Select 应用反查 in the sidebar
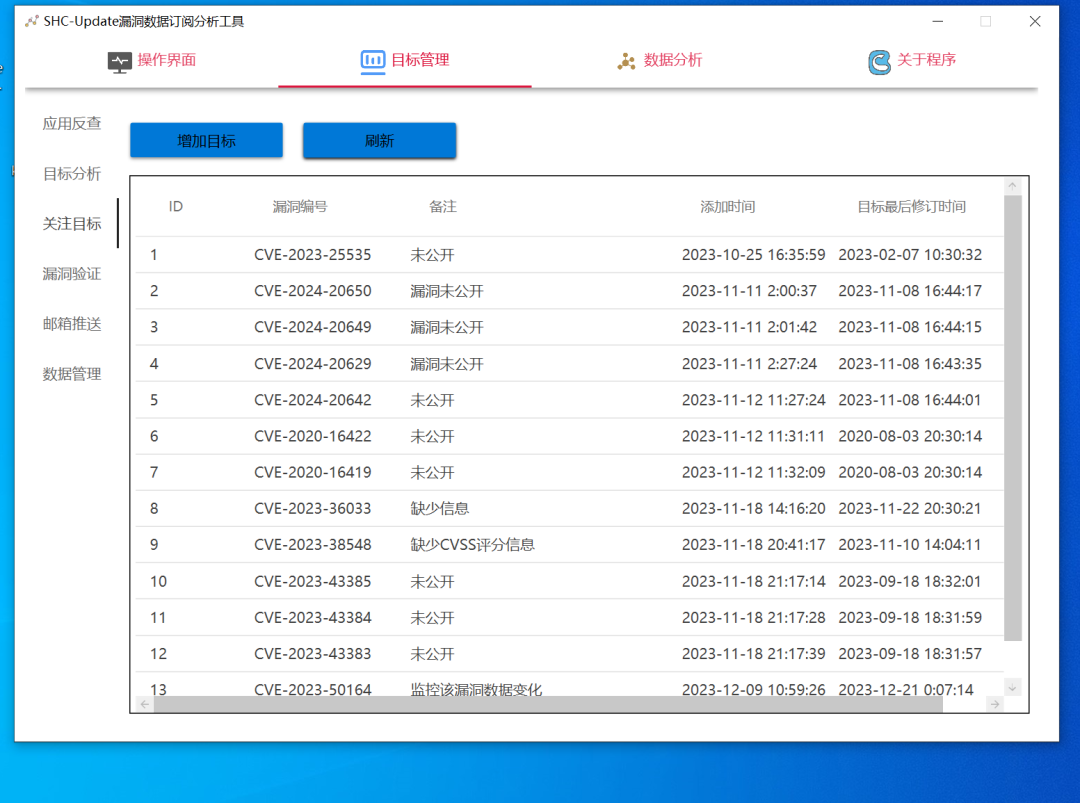Screen dimensions: 1080x803 [72, 123]
